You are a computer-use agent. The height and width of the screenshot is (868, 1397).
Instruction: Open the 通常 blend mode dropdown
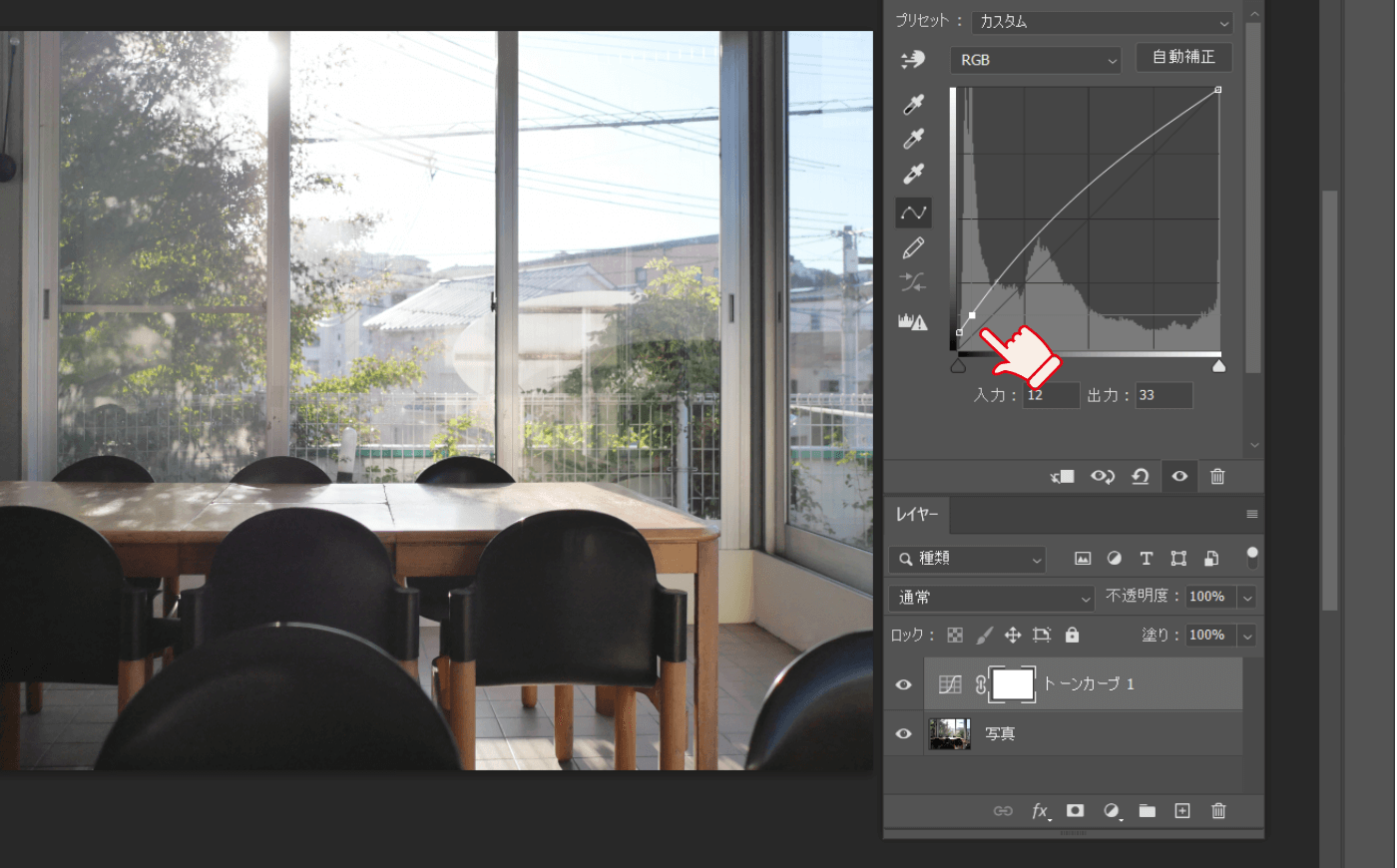pos(992,598)
